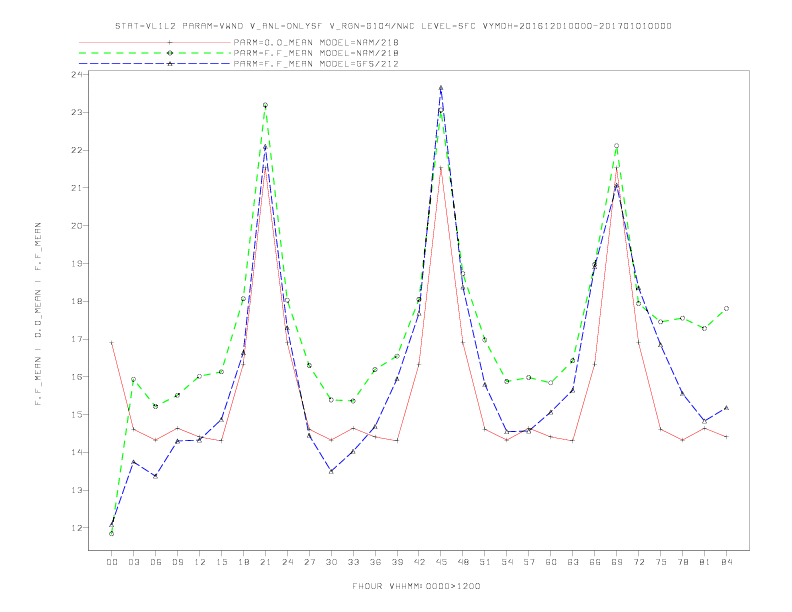This screenshot has width=792, height=612.
Task: Click the red solid line sample in legend
Action: (155, 42)
